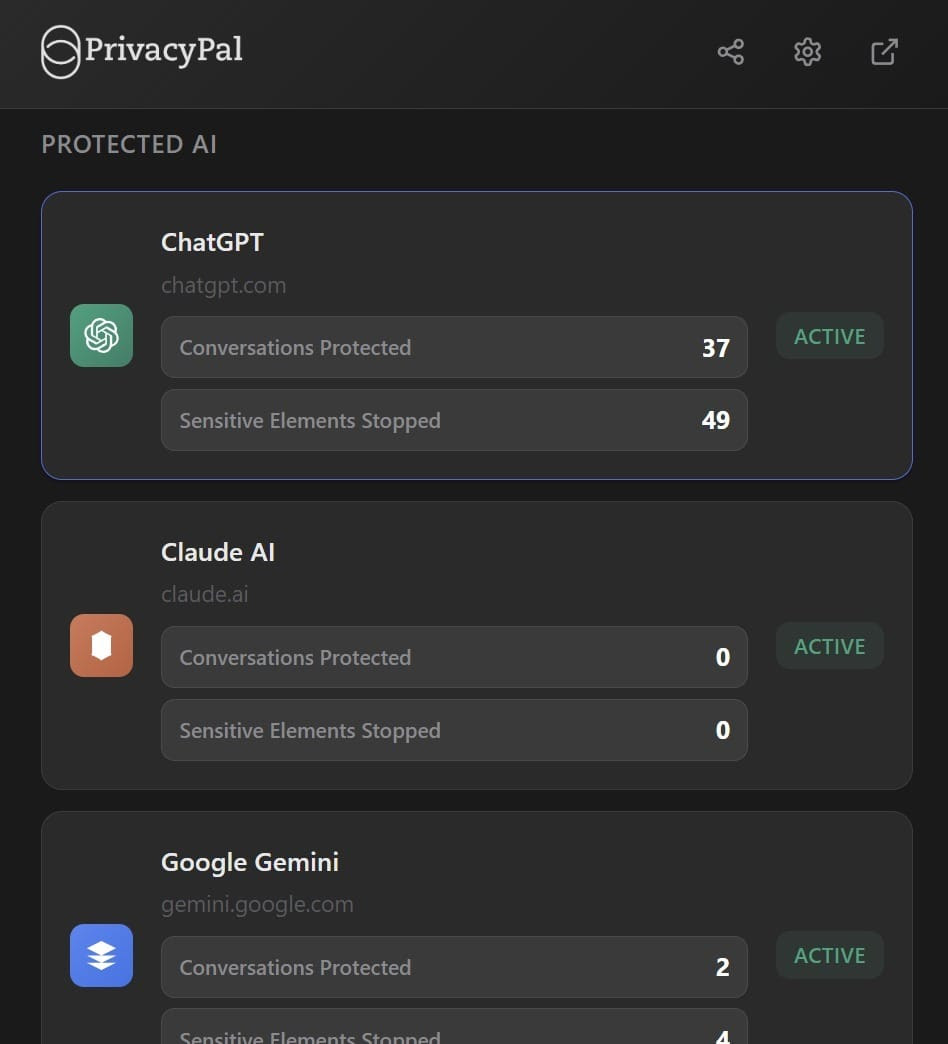Select the PROTECTED AI section header
948x1044 pixels.
(x=129, y=144)
